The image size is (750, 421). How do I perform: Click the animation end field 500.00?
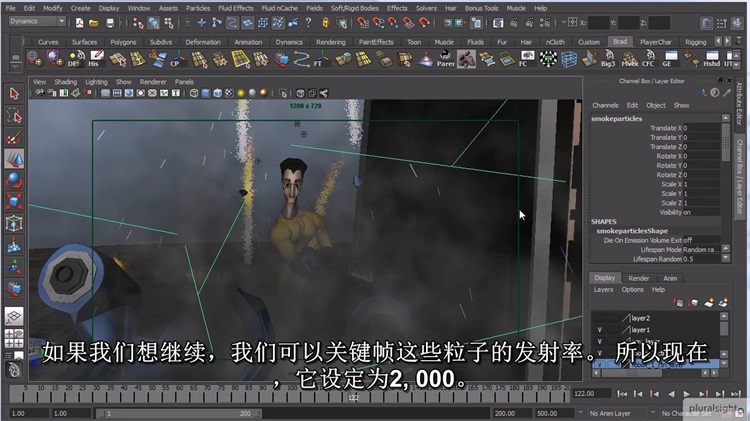[554, 413]
